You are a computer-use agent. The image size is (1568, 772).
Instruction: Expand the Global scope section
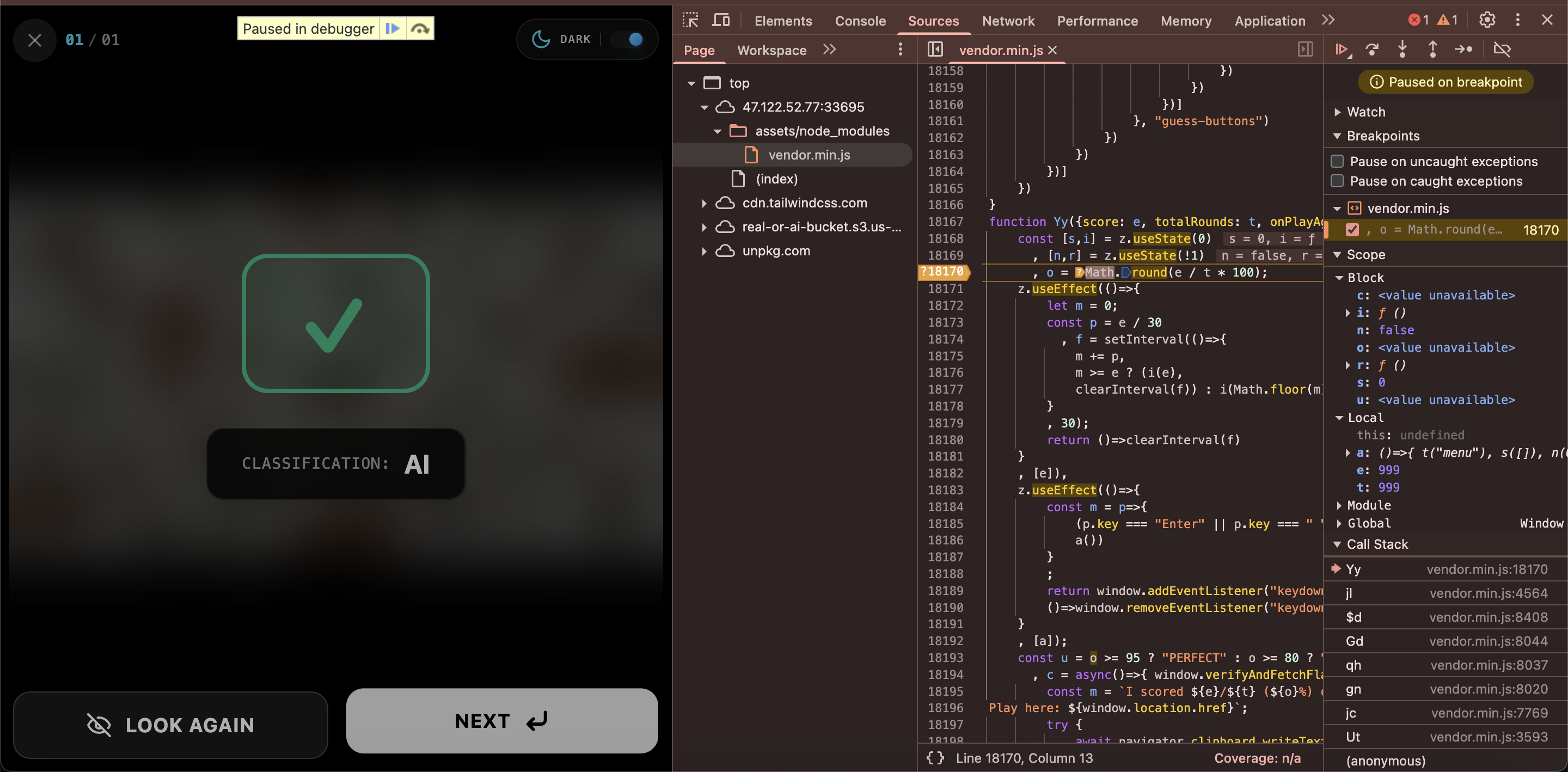(1339, 523)
